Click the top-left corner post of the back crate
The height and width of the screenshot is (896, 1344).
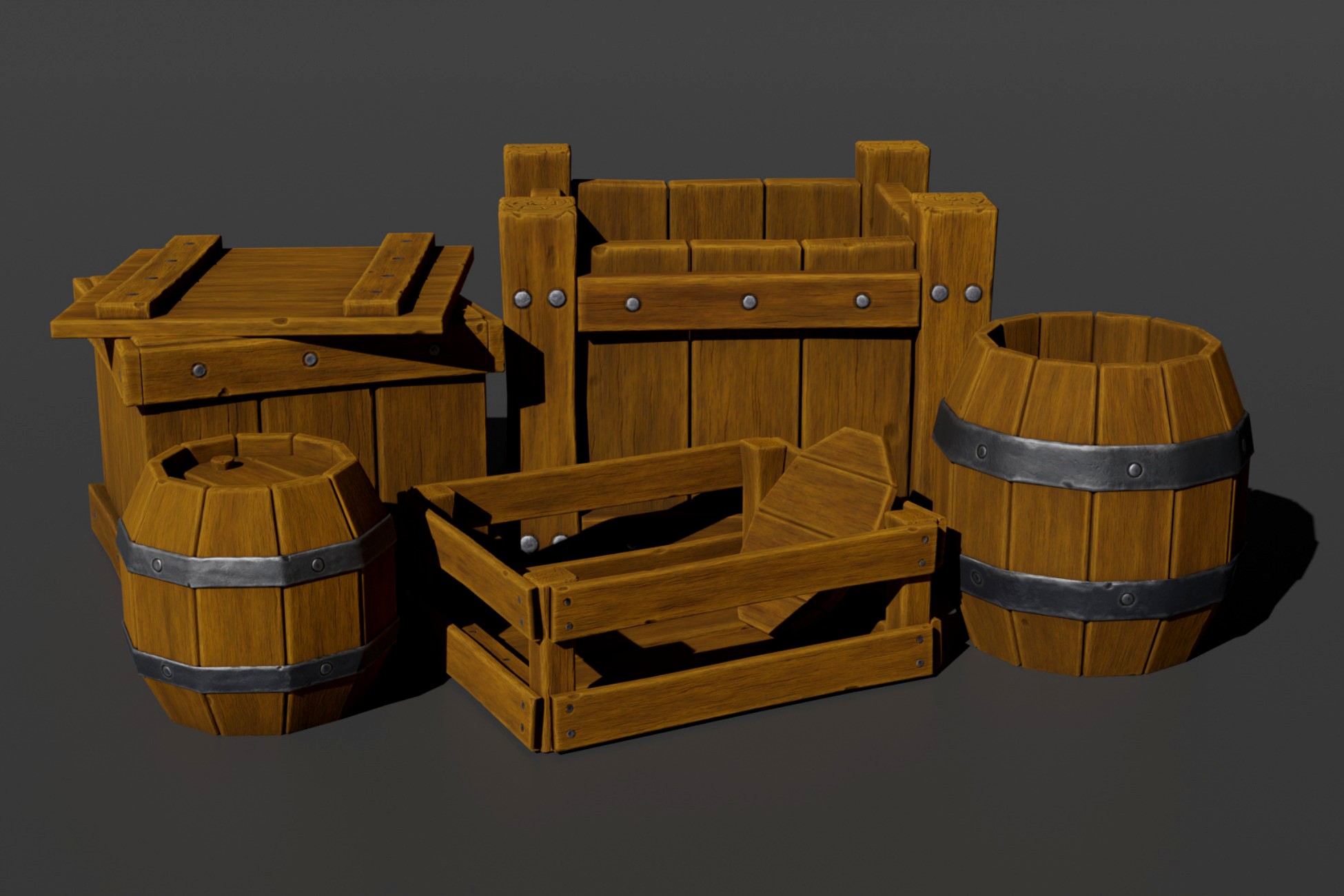click(538, 172)
